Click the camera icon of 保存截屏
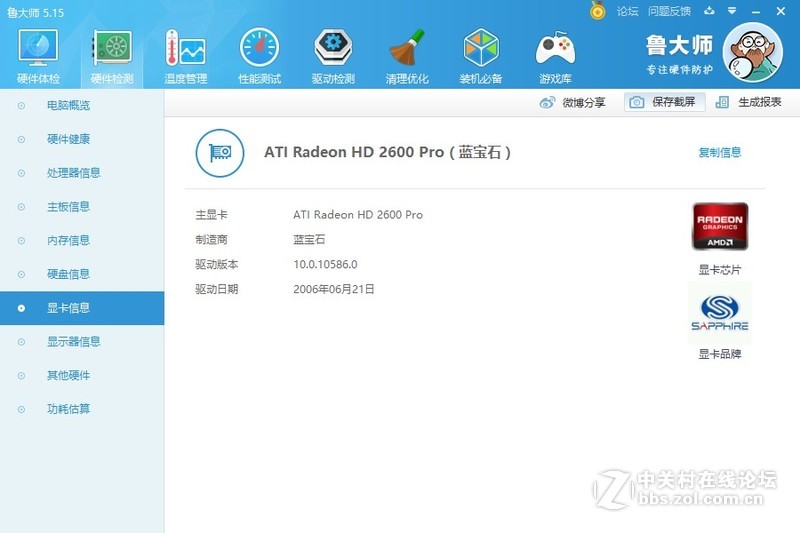The image size is (800, 533). click(636, 103)
